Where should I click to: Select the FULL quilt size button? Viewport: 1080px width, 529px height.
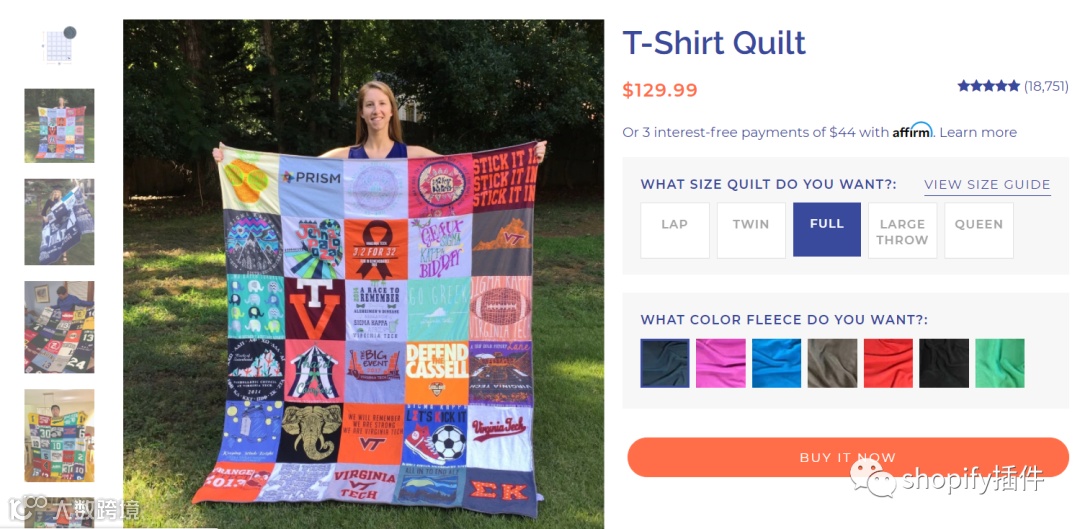pyautogui.click(x=827, y=229)
